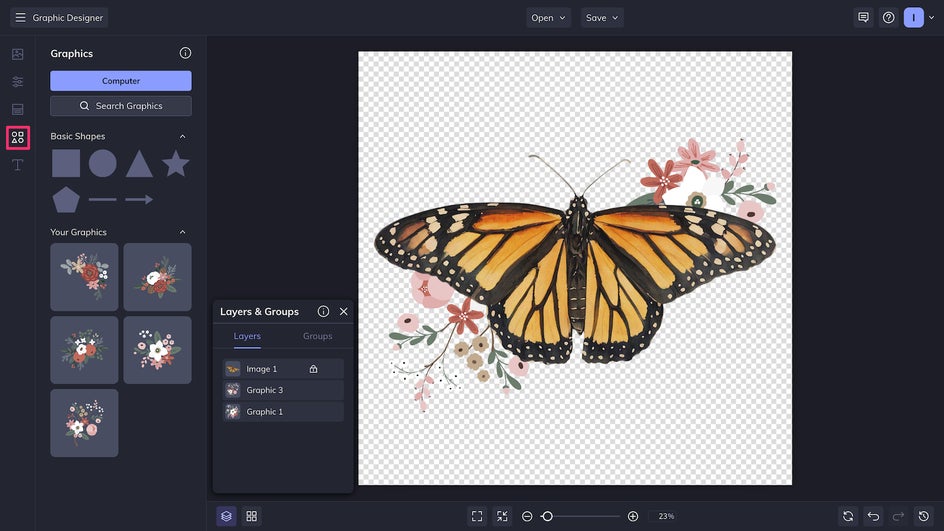Click the Computer upload button
This screenshot has height=531, width=944.
(x=121, y=81)
